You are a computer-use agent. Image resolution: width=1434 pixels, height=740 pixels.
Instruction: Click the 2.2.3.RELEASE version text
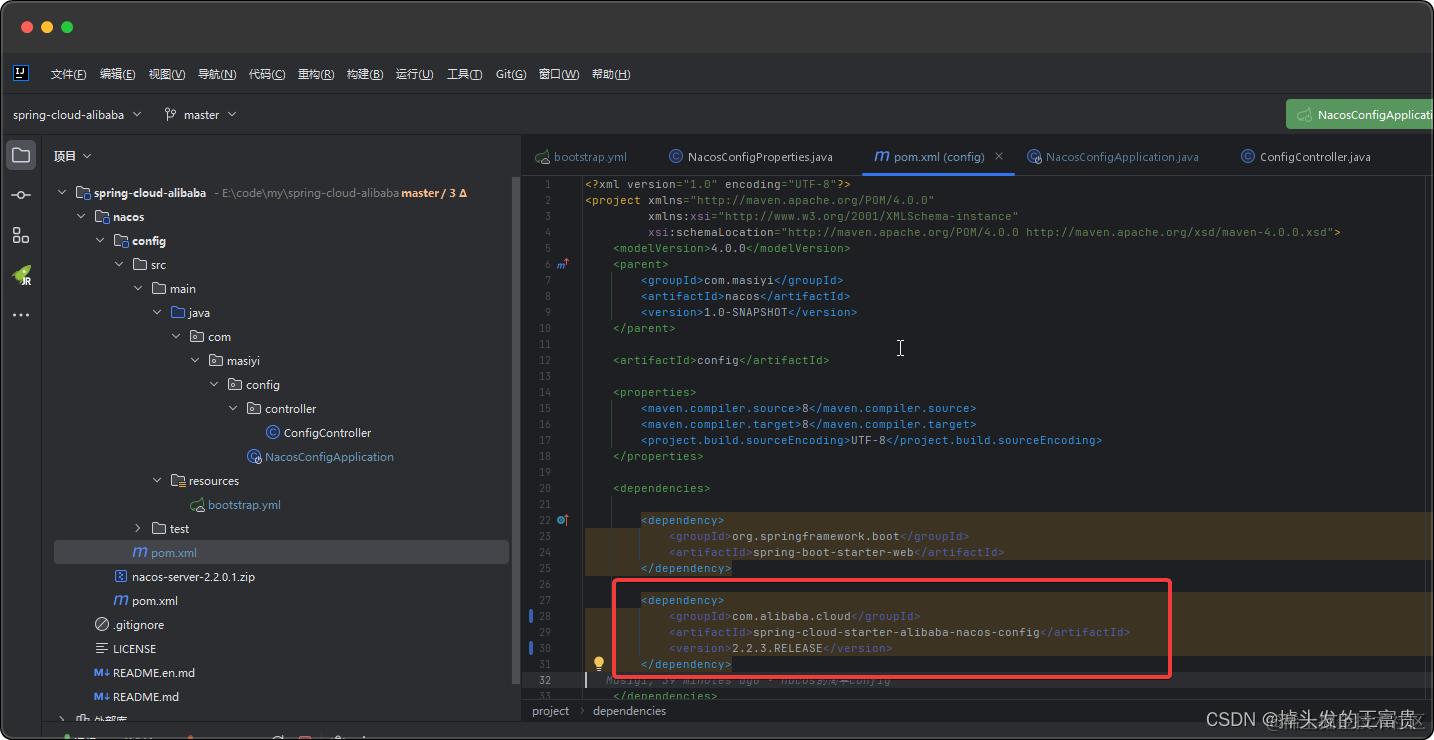click(777, 648)
